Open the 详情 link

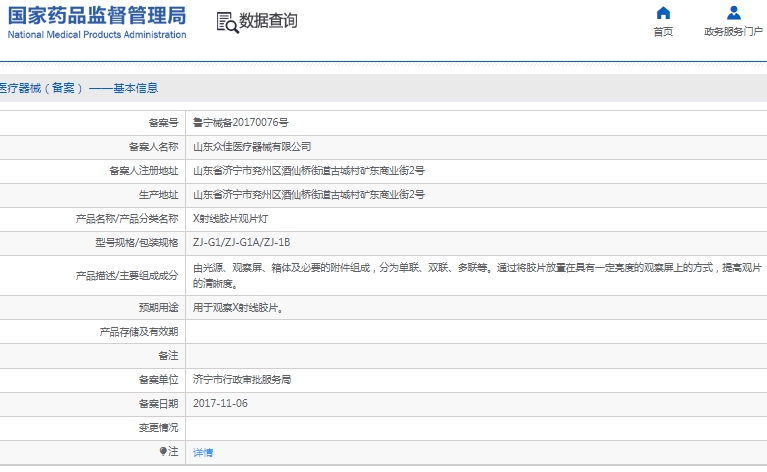(x=203, y=452)
